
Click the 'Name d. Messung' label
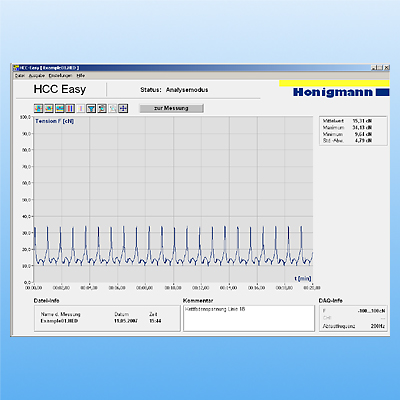60,314
